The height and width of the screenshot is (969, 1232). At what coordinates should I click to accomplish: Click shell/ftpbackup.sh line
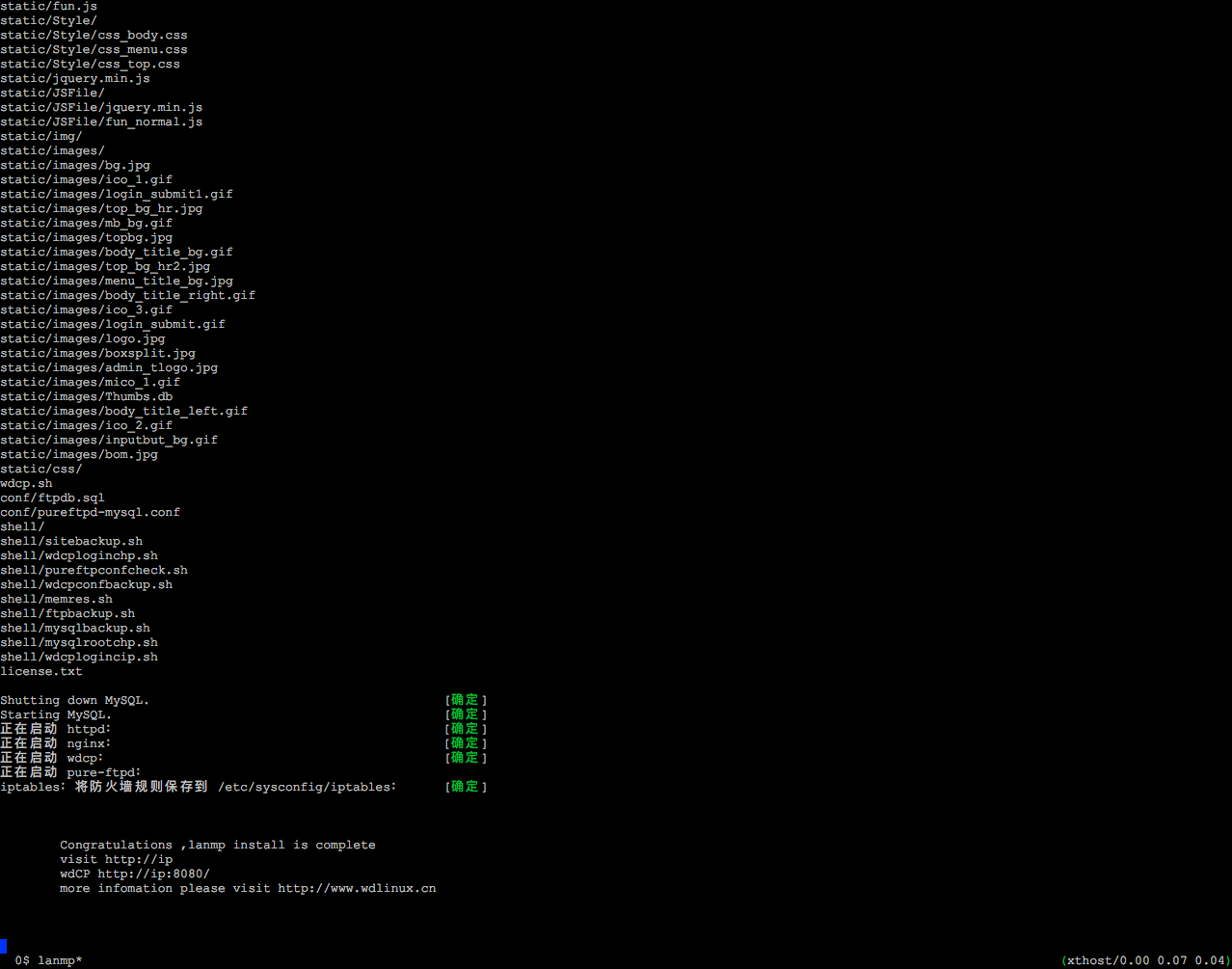(67, 613)
